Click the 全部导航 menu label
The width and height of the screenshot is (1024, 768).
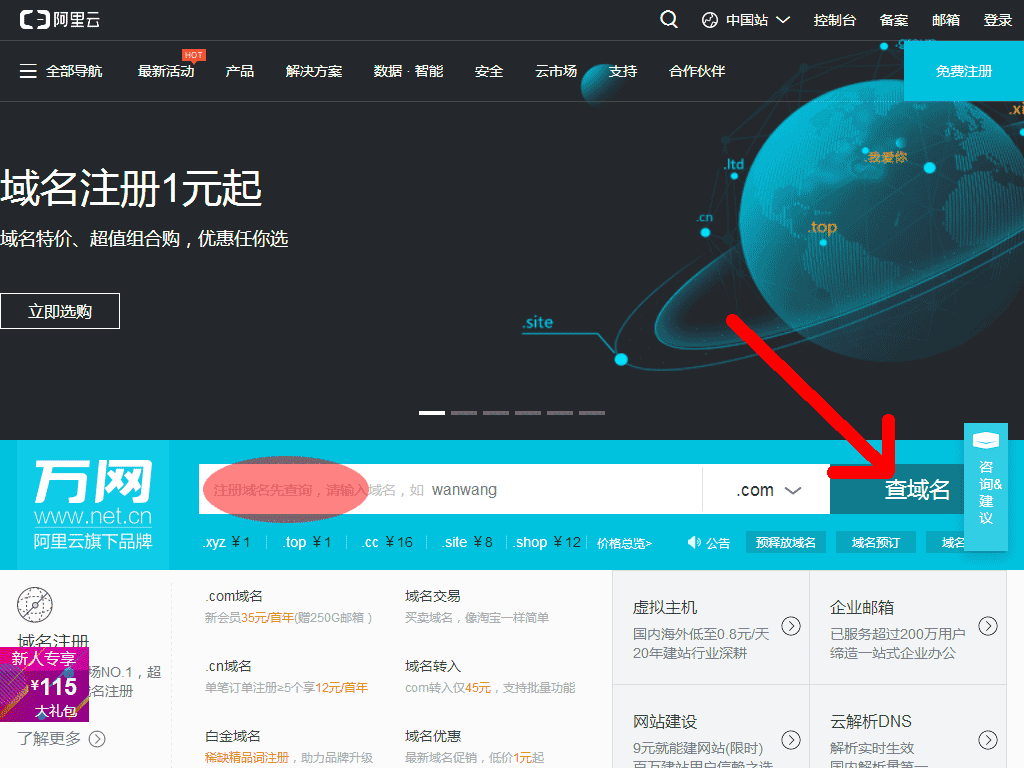pyautogui.click(x=74, y=71)
